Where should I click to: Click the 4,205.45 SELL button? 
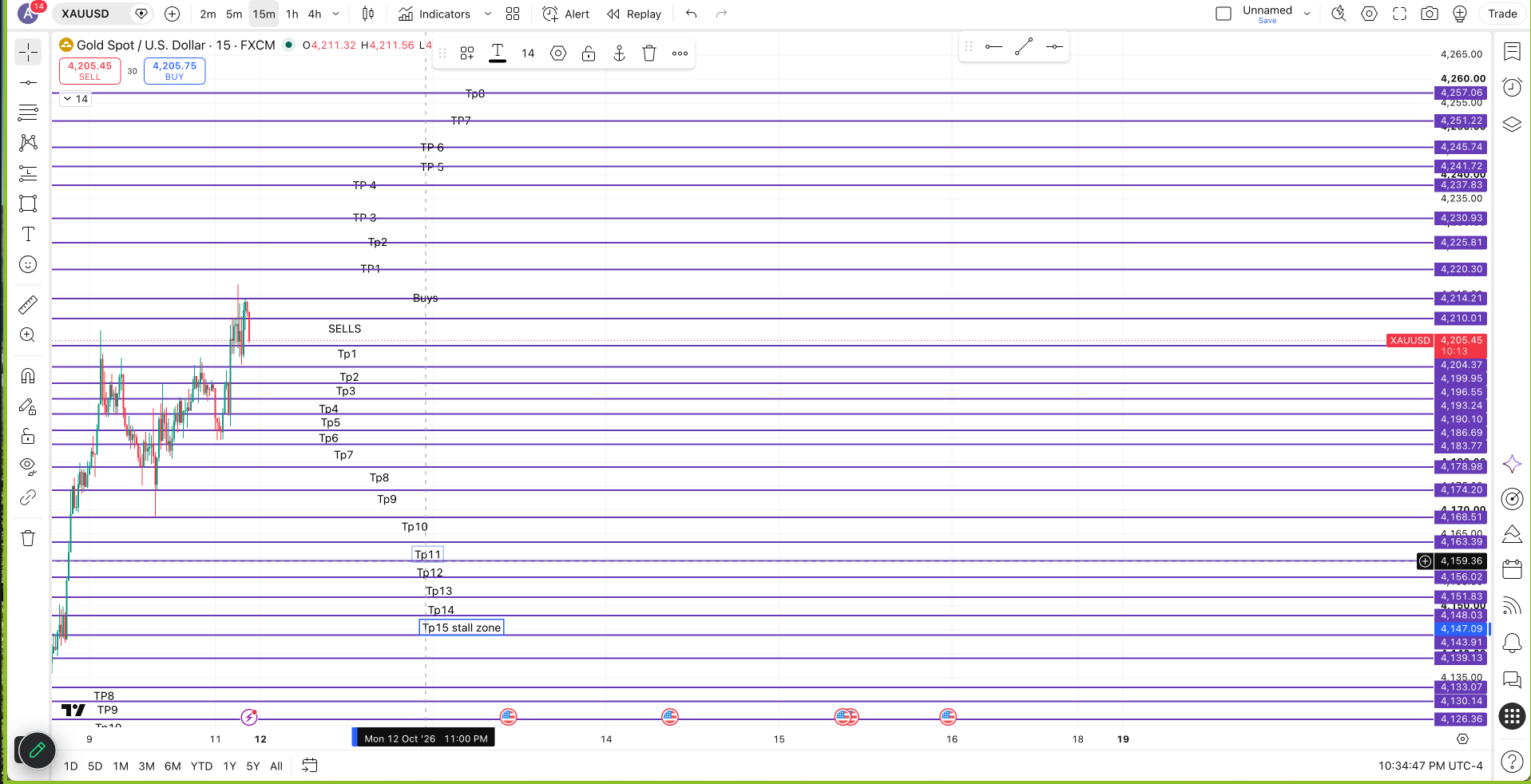pyautogui.click(x=89, y=71)
